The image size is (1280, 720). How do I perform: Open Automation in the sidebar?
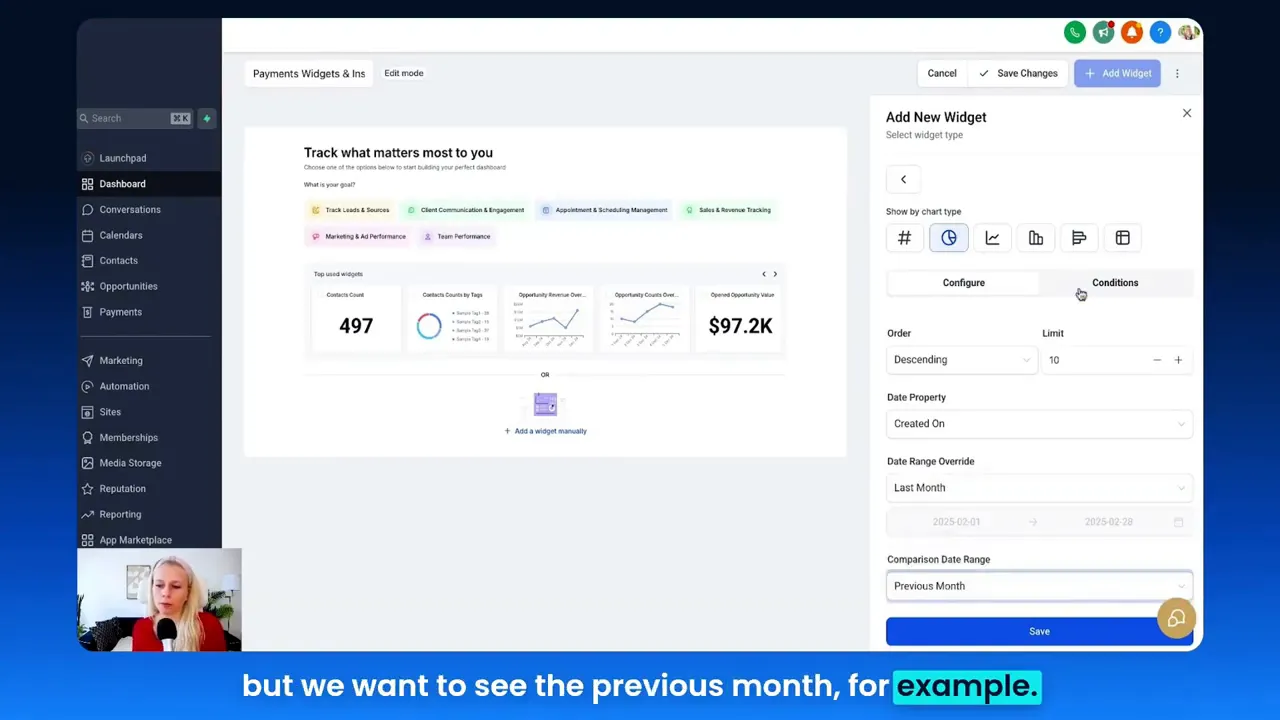click(149, 386)
